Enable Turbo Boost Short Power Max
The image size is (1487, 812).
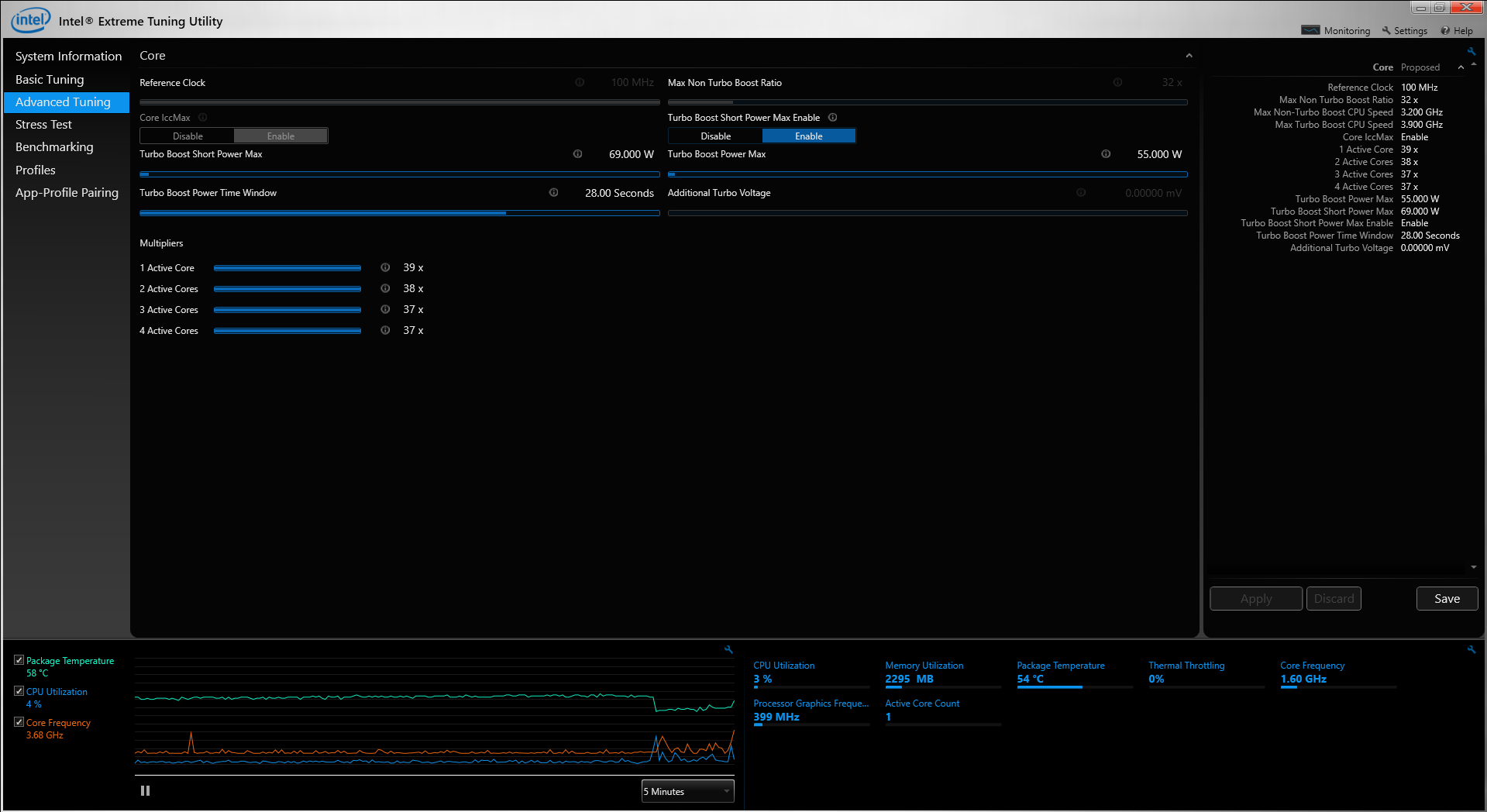pyautogui.click(x=809, y=136)
